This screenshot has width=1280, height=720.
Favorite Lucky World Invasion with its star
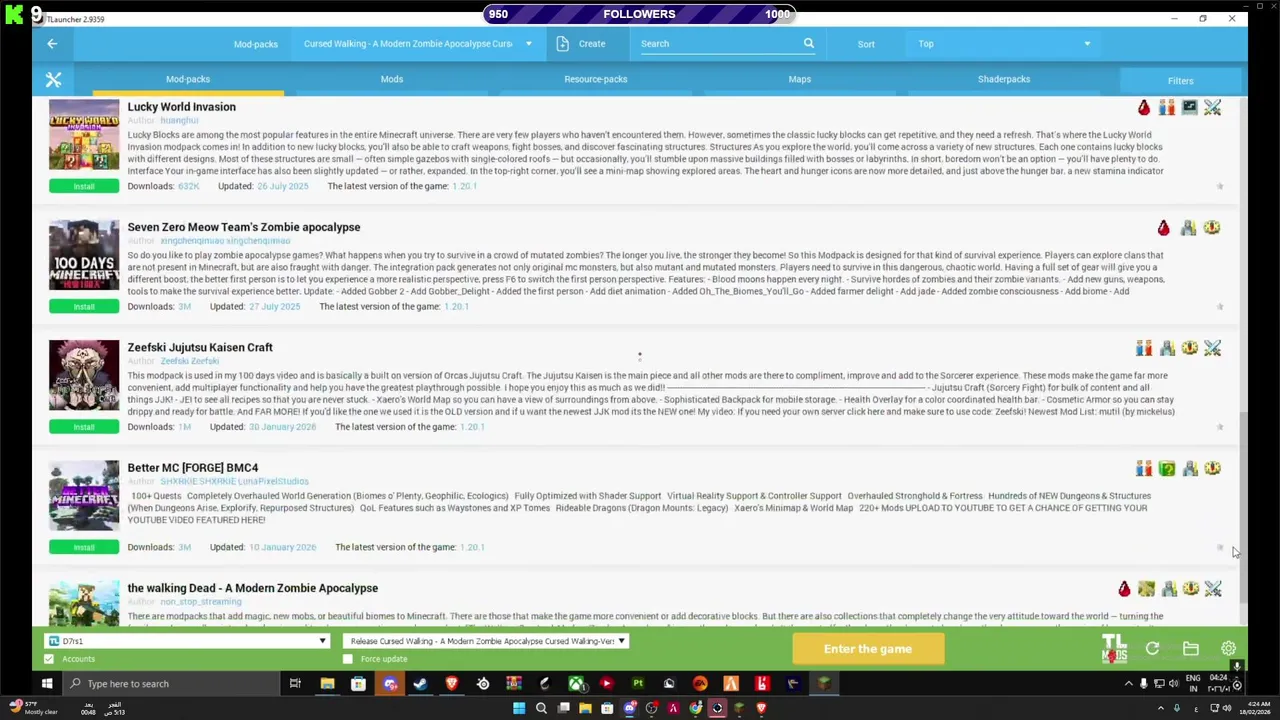pyautogui.click(x=1220, y=186)
